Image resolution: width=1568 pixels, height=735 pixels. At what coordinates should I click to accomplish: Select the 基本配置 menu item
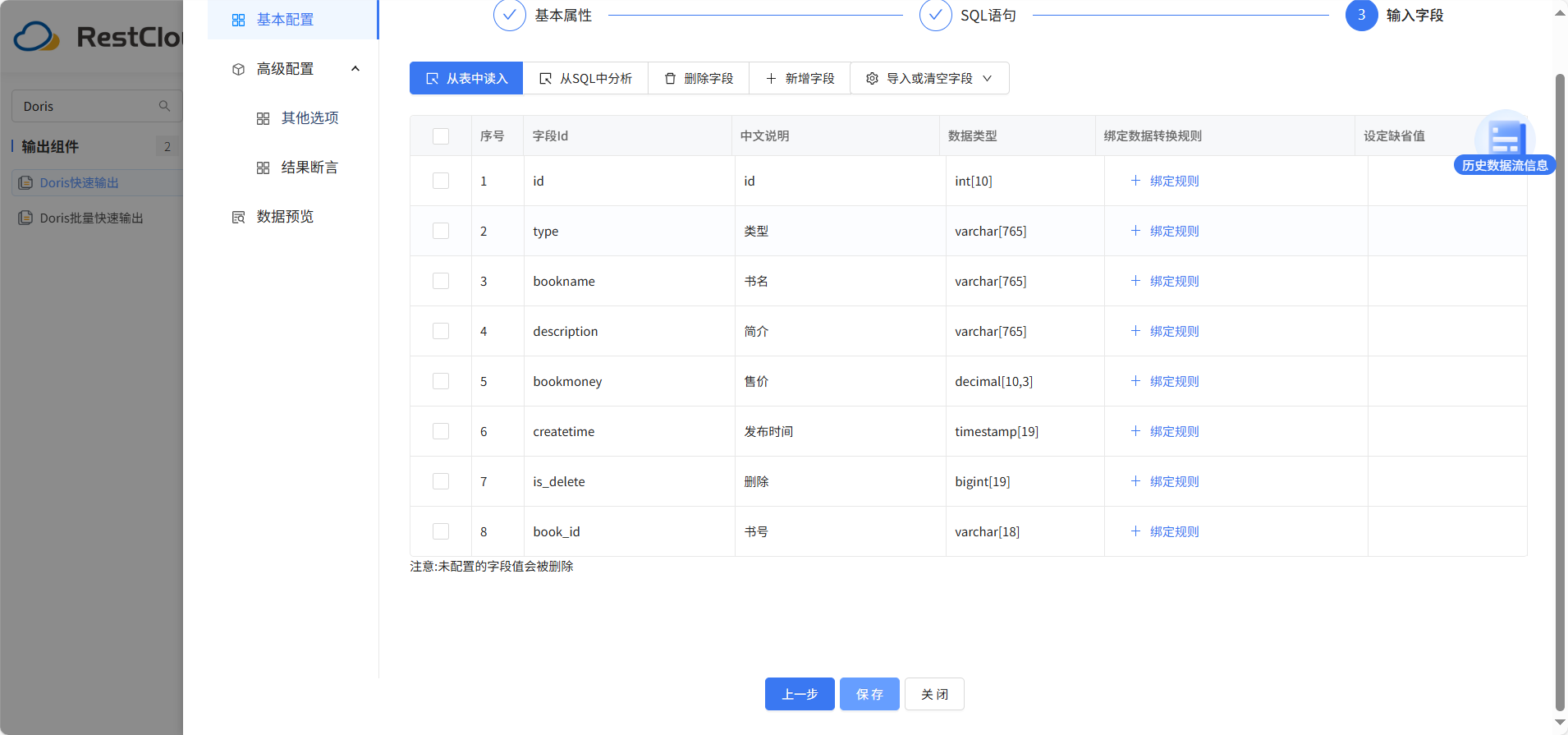tap(292, 20)
